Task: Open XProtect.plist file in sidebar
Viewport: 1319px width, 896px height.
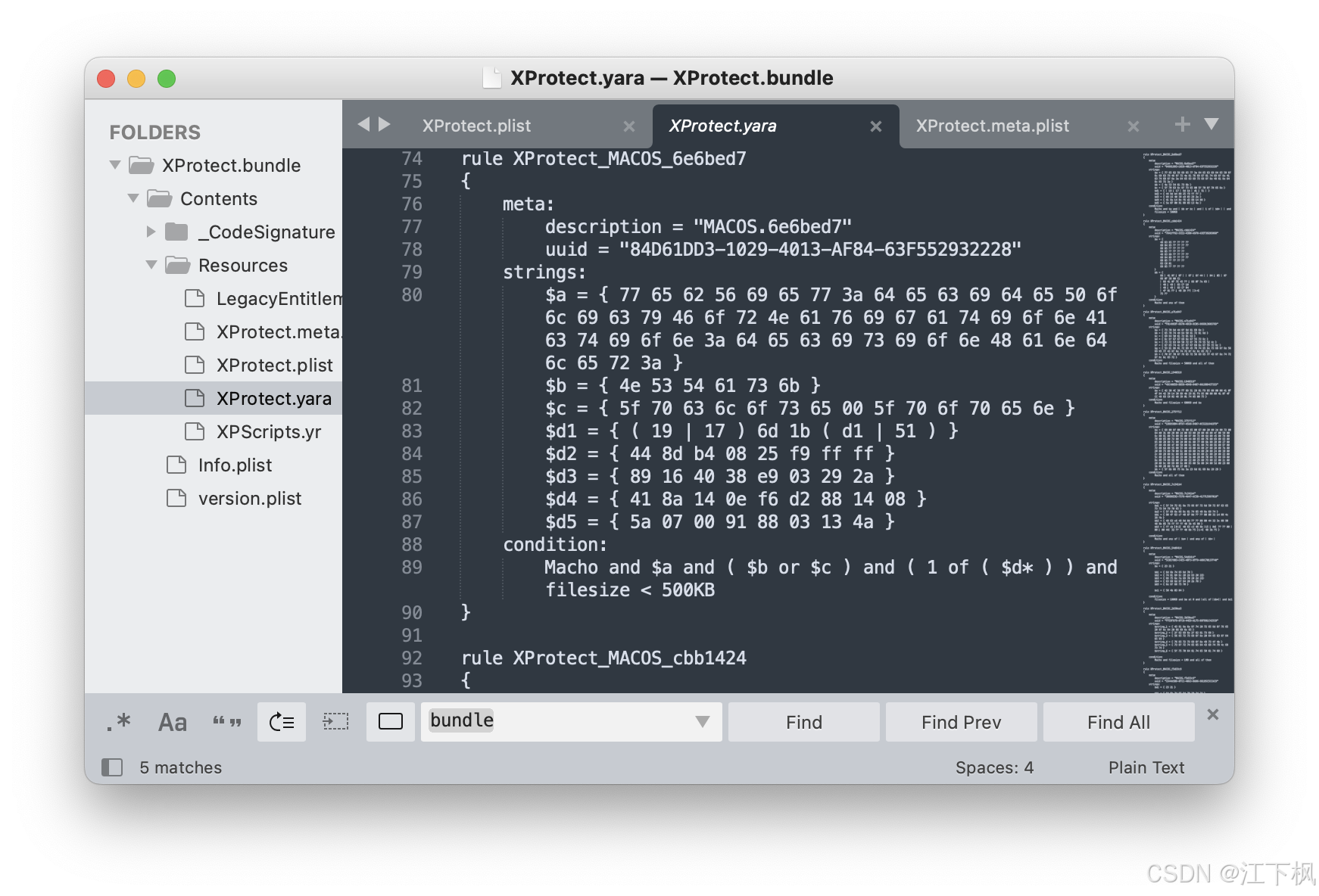Action: 214,365
